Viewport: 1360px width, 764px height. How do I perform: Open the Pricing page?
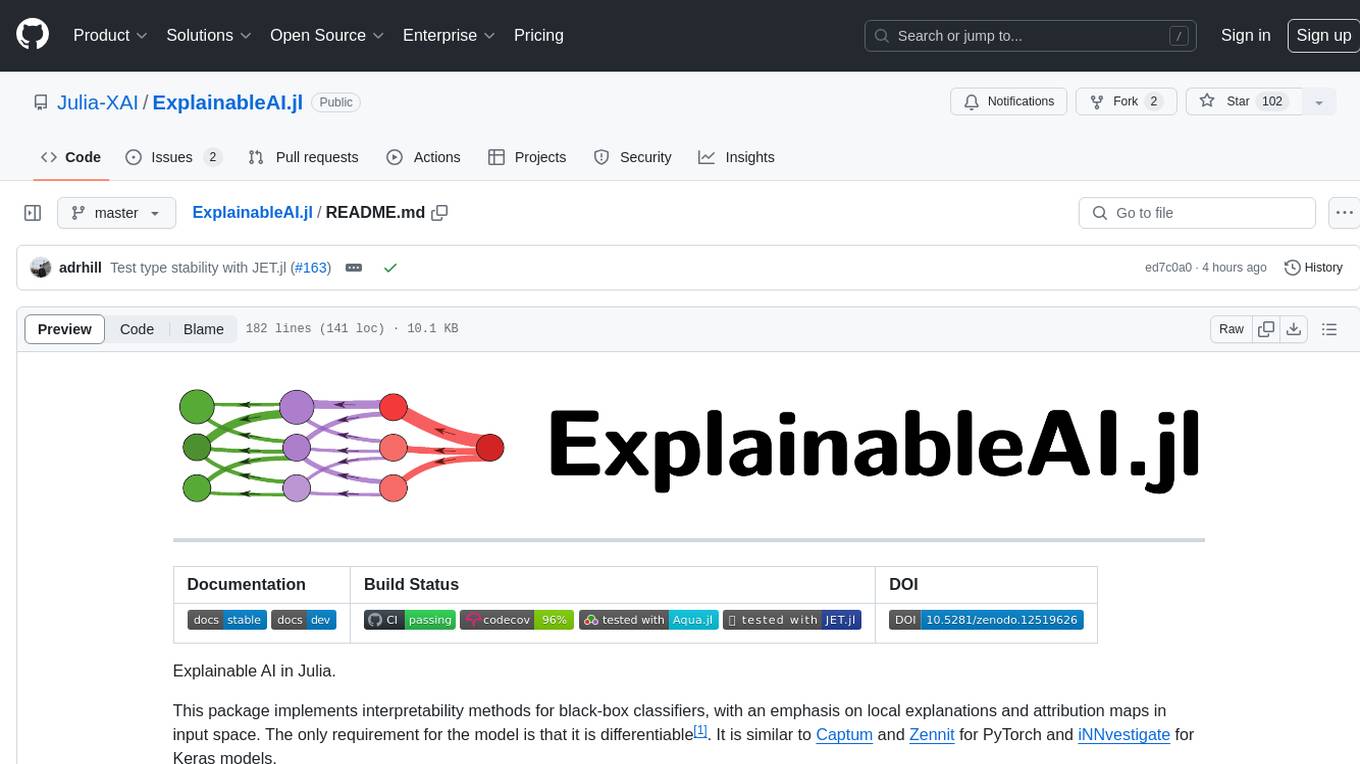539,35
